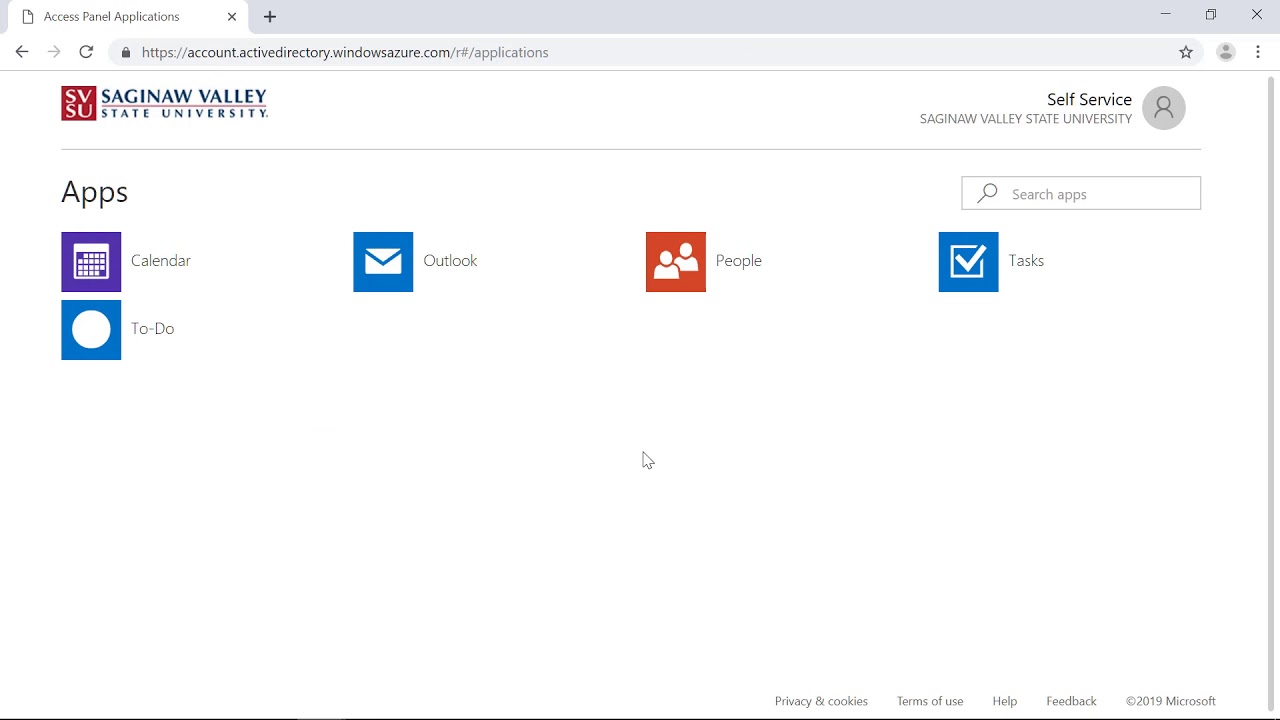
Task: Click the Tasks app label
Action: (1026, 260)
